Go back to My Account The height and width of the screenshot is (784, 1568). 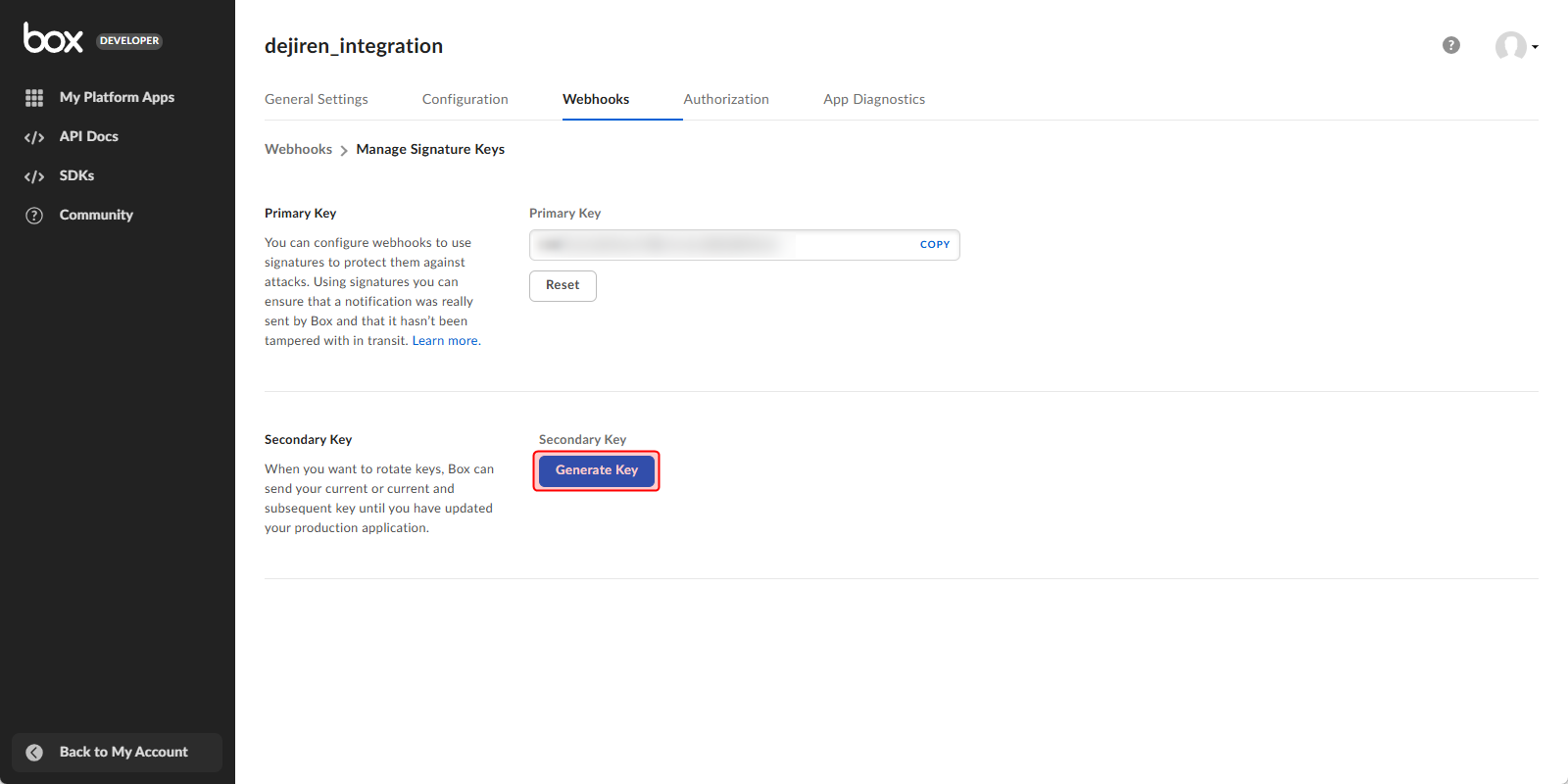tap(117, 752)
